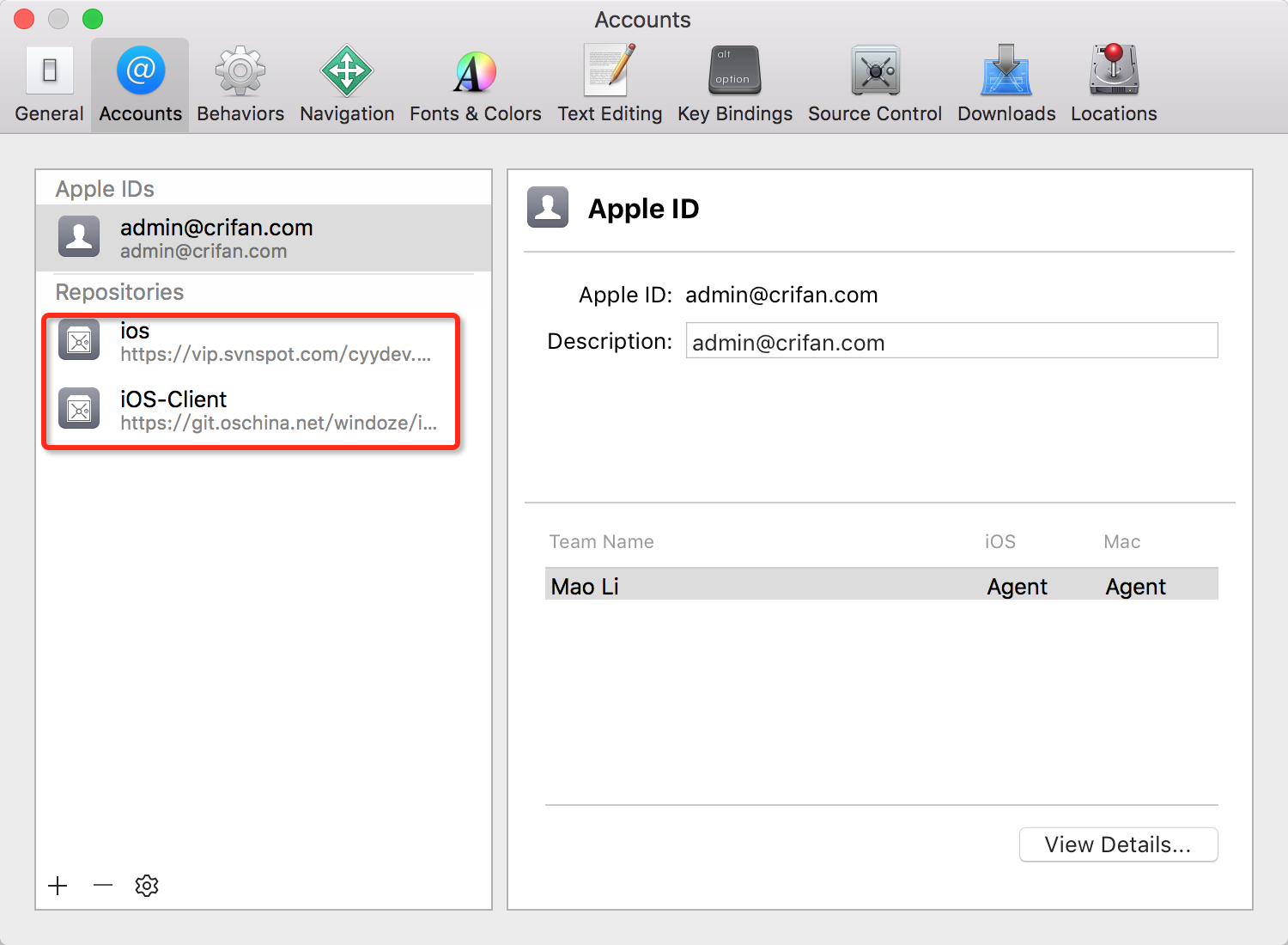This screenshot has height=945, width=1288.
Task: Click the View Details... button
Action: (1118, 844)
